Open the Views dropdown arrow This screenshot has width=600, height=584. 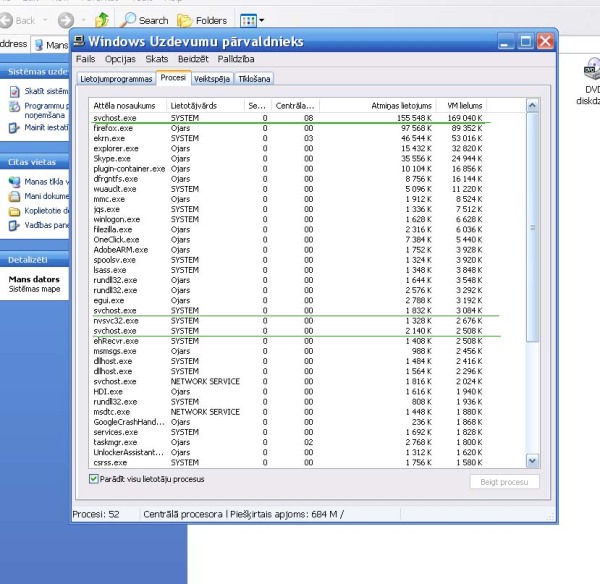coord(261,20)
